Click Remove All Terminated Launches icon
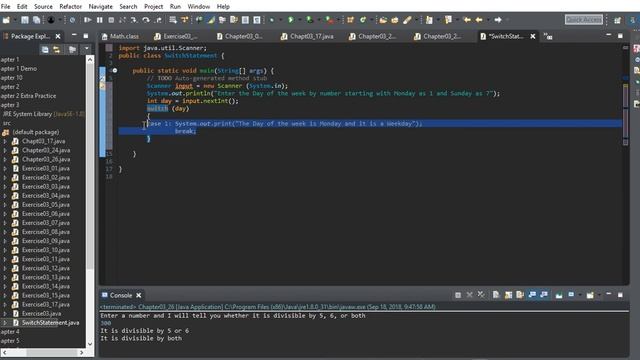Viewport: 640px width, 360px height. point(481,295)
